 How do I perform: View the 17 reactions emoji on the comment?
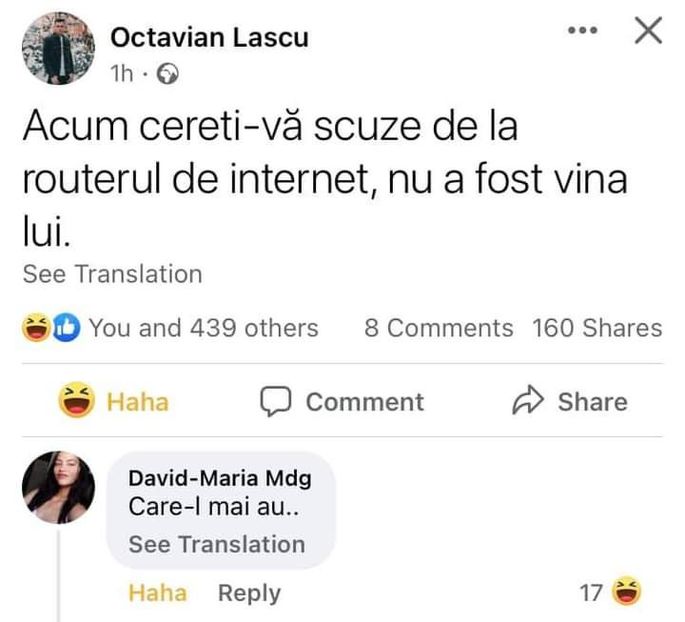click(x=624, y=593)
